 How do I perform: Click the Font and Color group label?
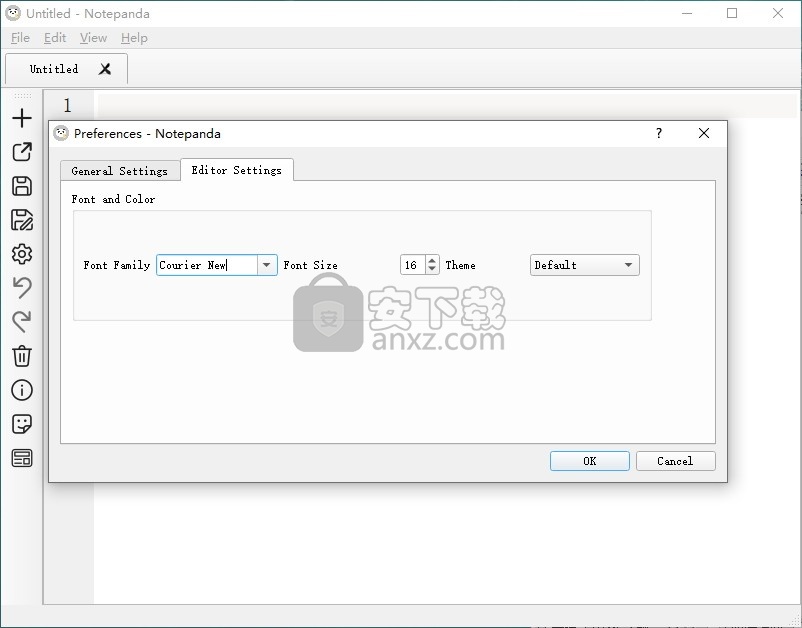113,199
